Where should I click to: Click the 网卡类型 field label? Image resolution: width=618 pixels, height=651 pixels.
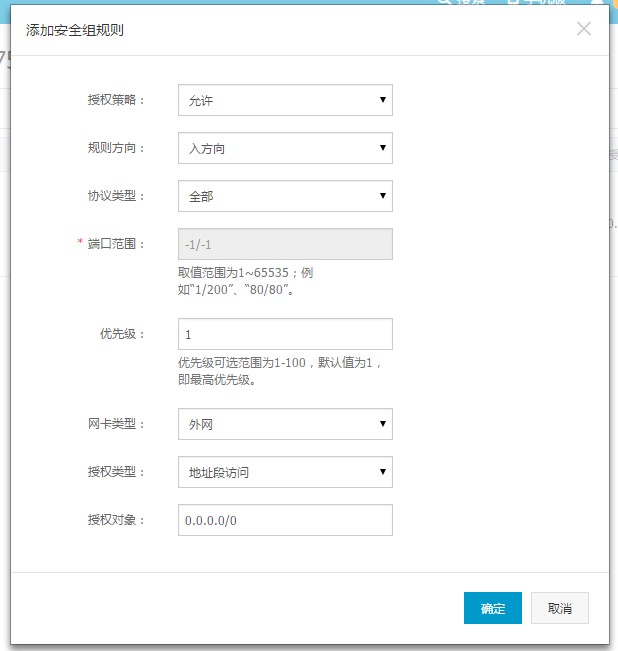pos(116,424)
